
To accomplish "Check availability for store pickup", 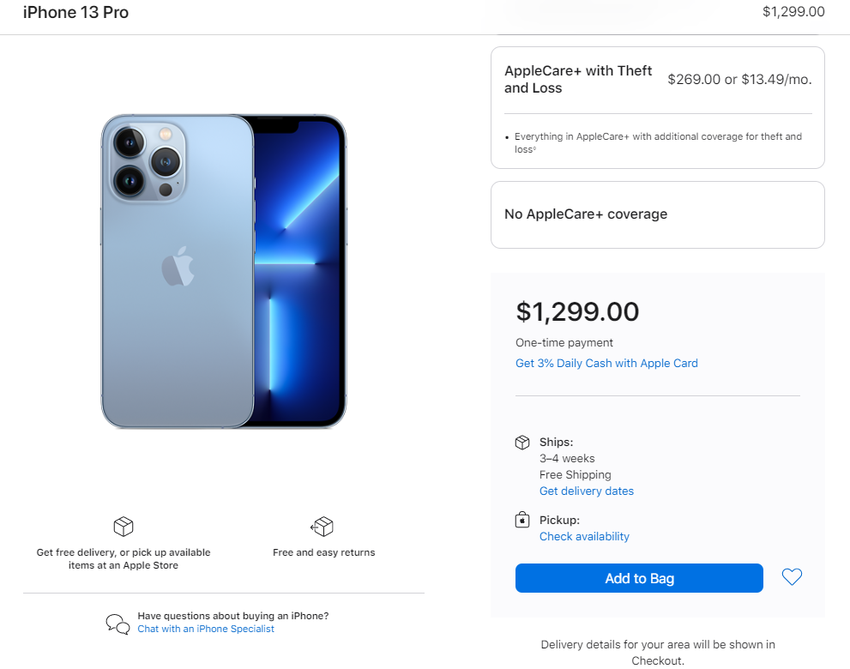I will coord(584,536).
